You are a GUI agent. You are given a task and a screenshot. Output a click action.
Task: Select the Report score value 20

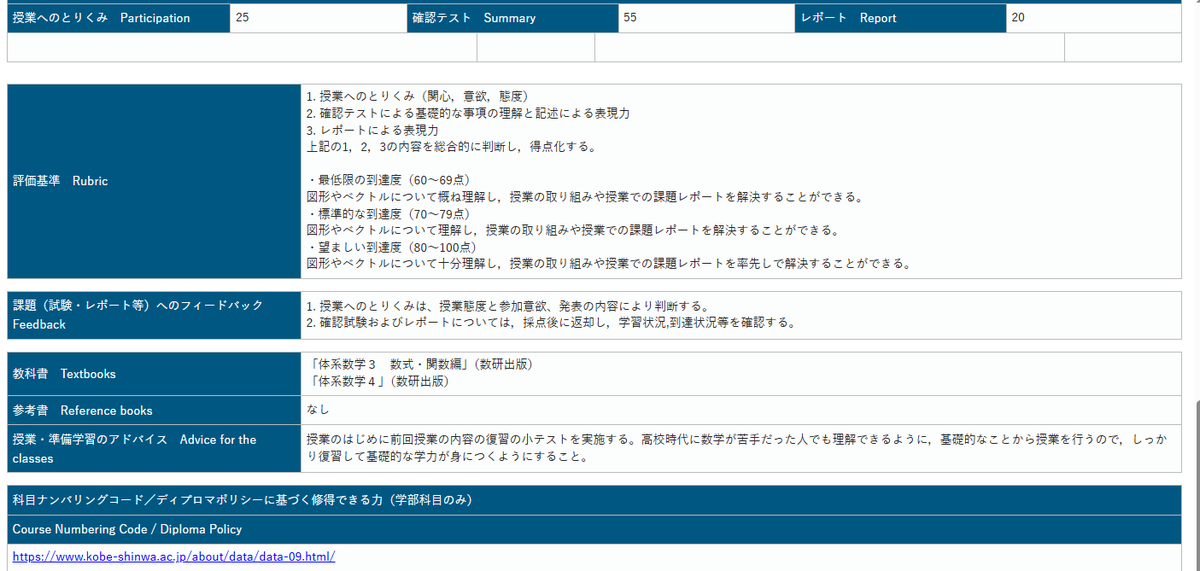[1018, 17]
